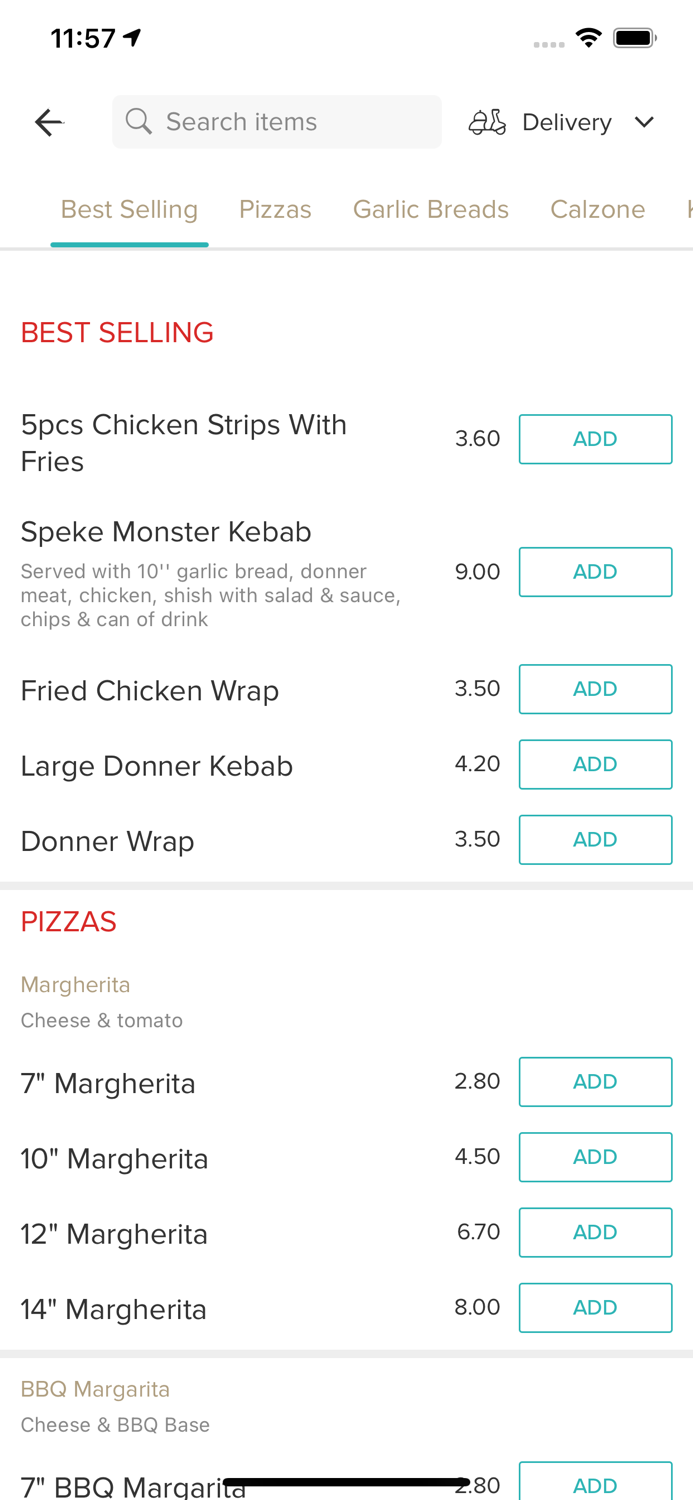Expand the chevron next to Delivery

pos(645,122)
